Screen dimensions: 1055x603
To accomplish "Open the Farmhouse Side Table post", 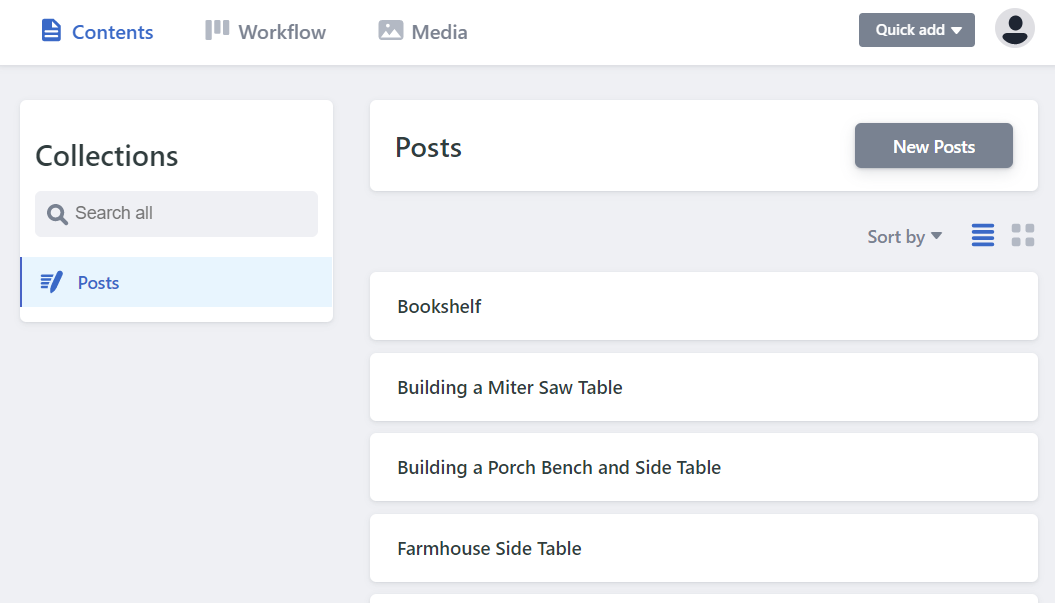I will pos(703,548).
